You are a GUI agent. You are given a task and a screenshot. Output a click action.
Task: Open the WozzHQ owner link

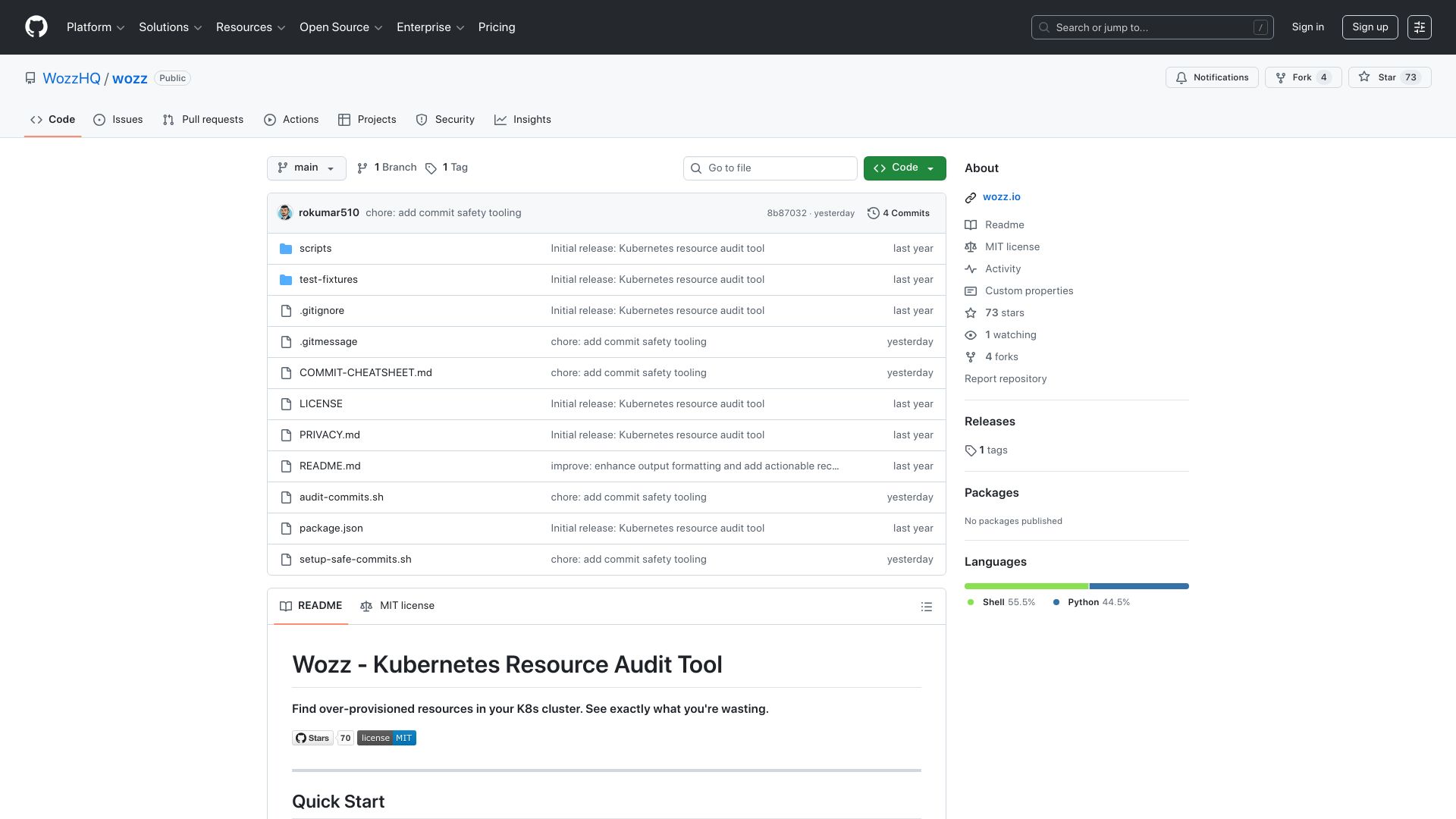coord(71,79)
